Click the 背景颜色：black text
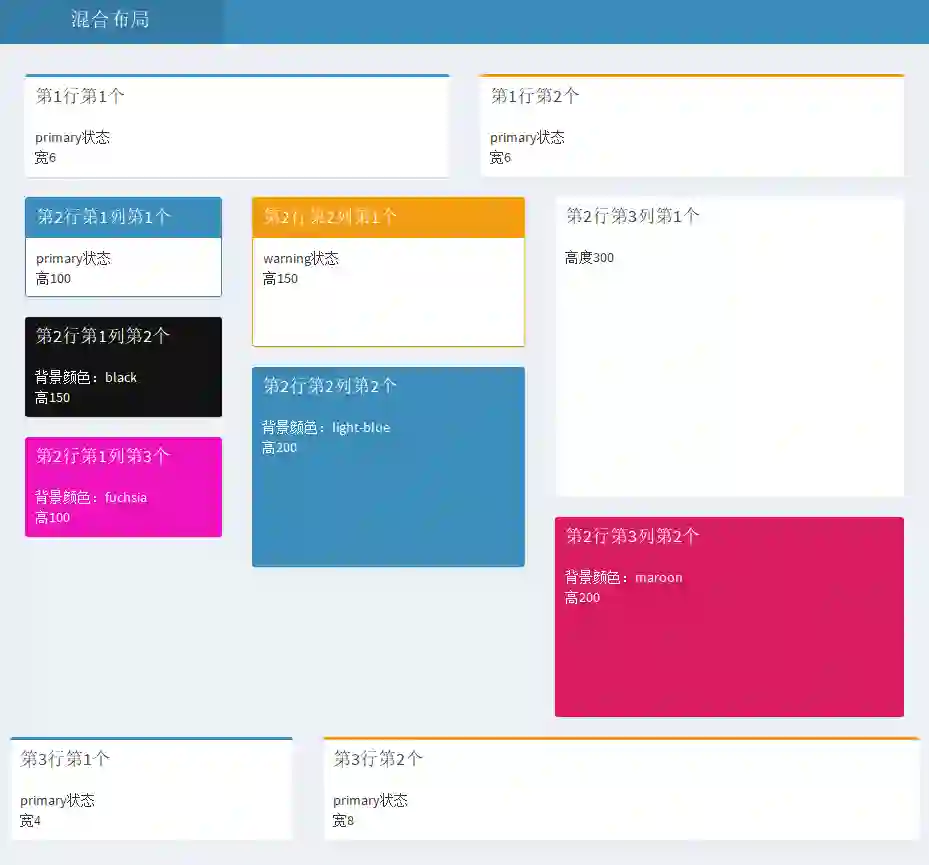The width and height of the screenshot is (929, 865). pos(85,377)
